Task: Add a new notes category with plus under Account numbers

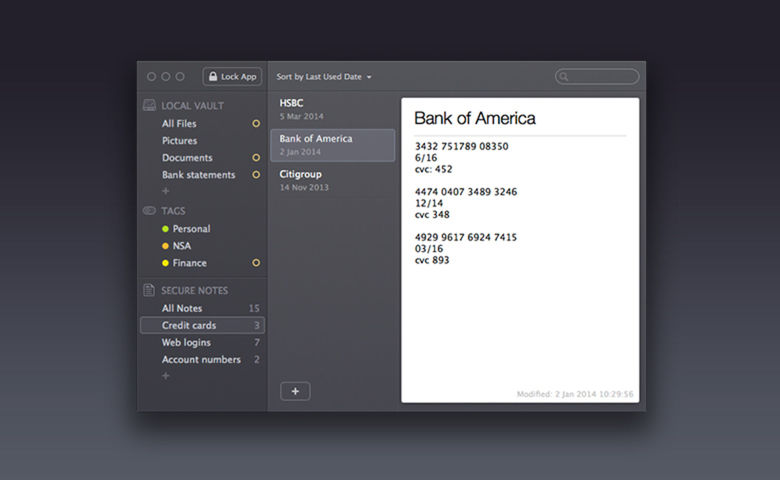Action: (x=166, y=376)
